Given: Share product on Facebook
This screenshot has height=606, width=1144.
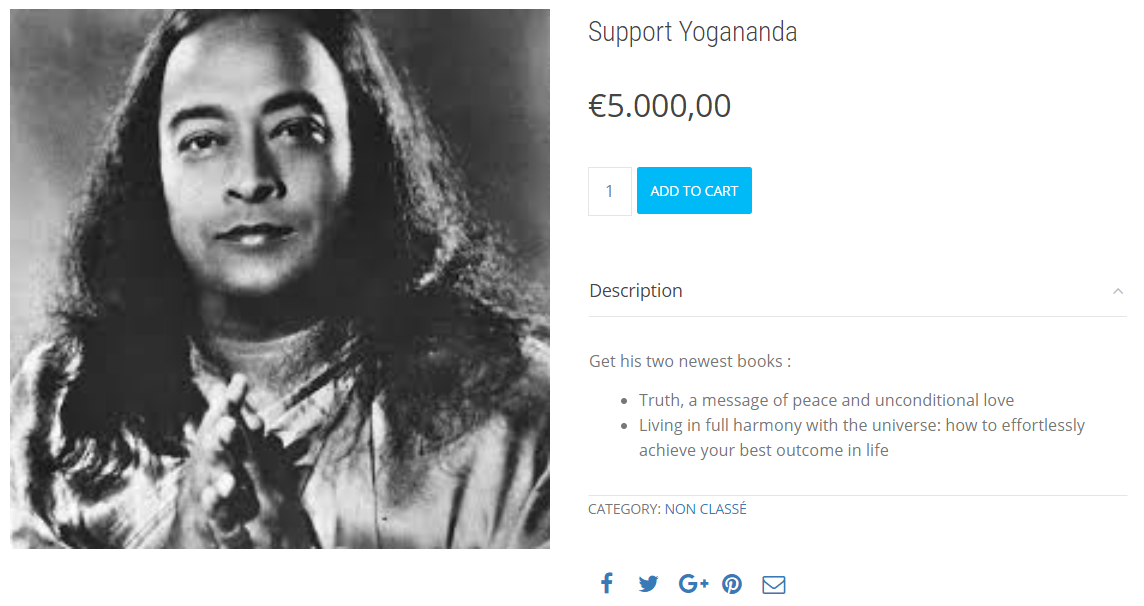Looking at the screenshot, I should coord(607,583).
